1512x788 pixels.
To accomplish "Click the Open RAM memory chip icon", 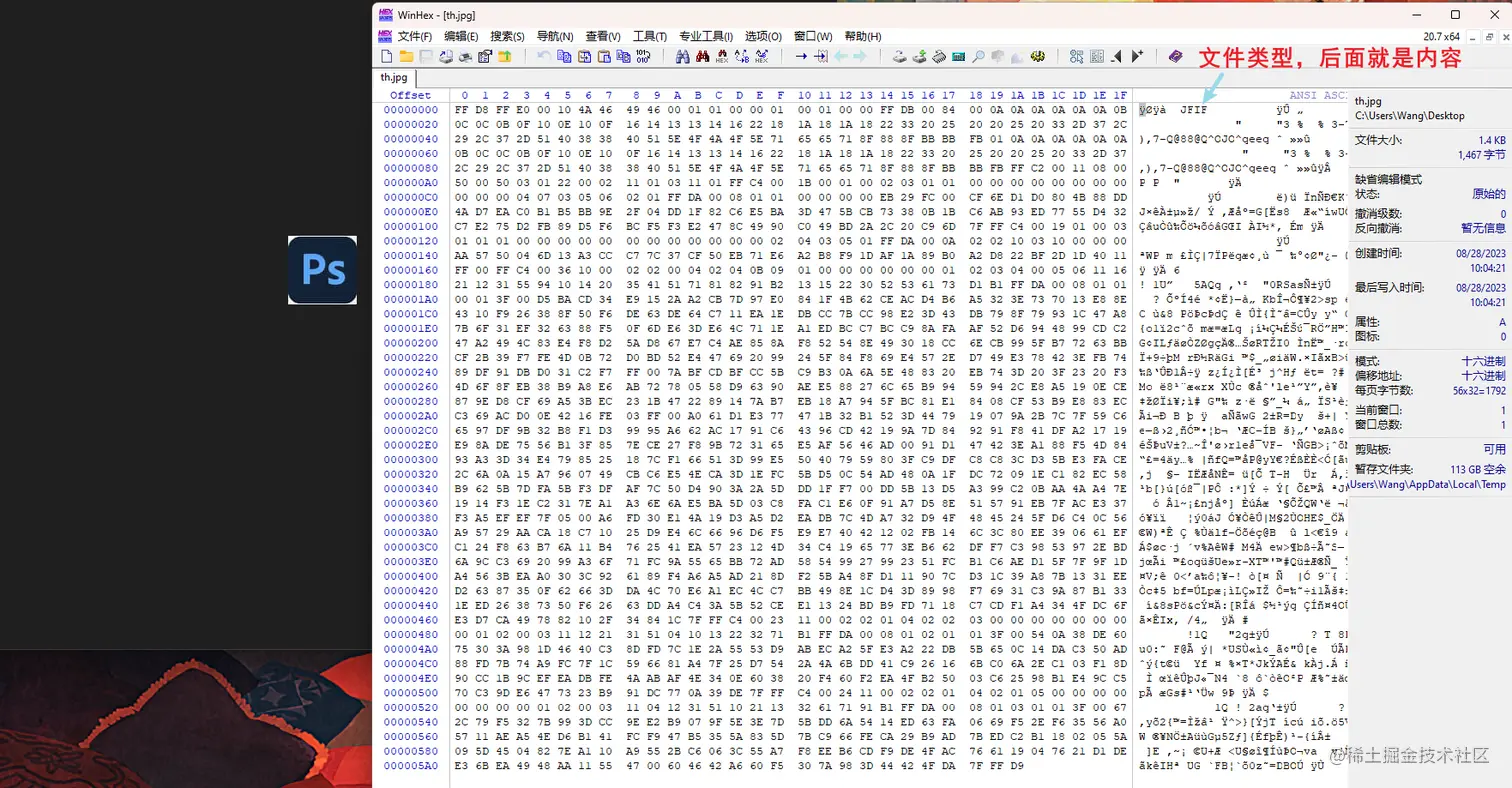I will [x=939, y=56].
